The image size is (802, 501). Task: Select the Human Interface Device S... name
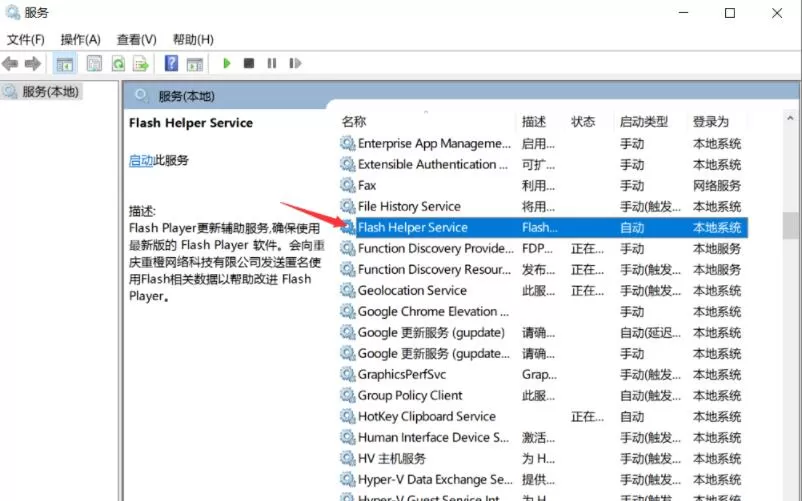click(x=433, y=438)
